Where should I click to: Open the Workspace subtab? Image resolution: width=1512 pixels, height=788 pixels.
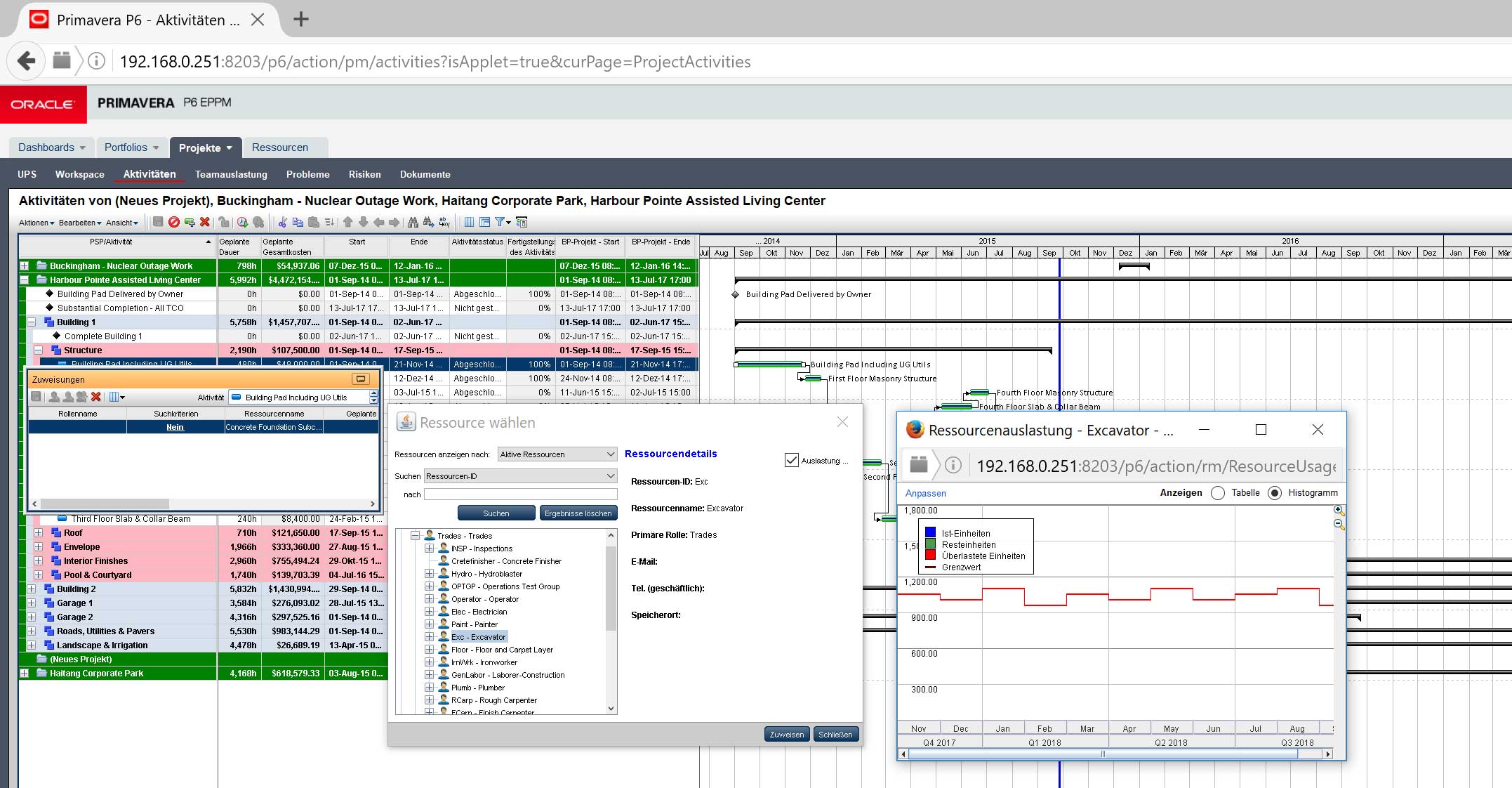[x=80, y=174]
